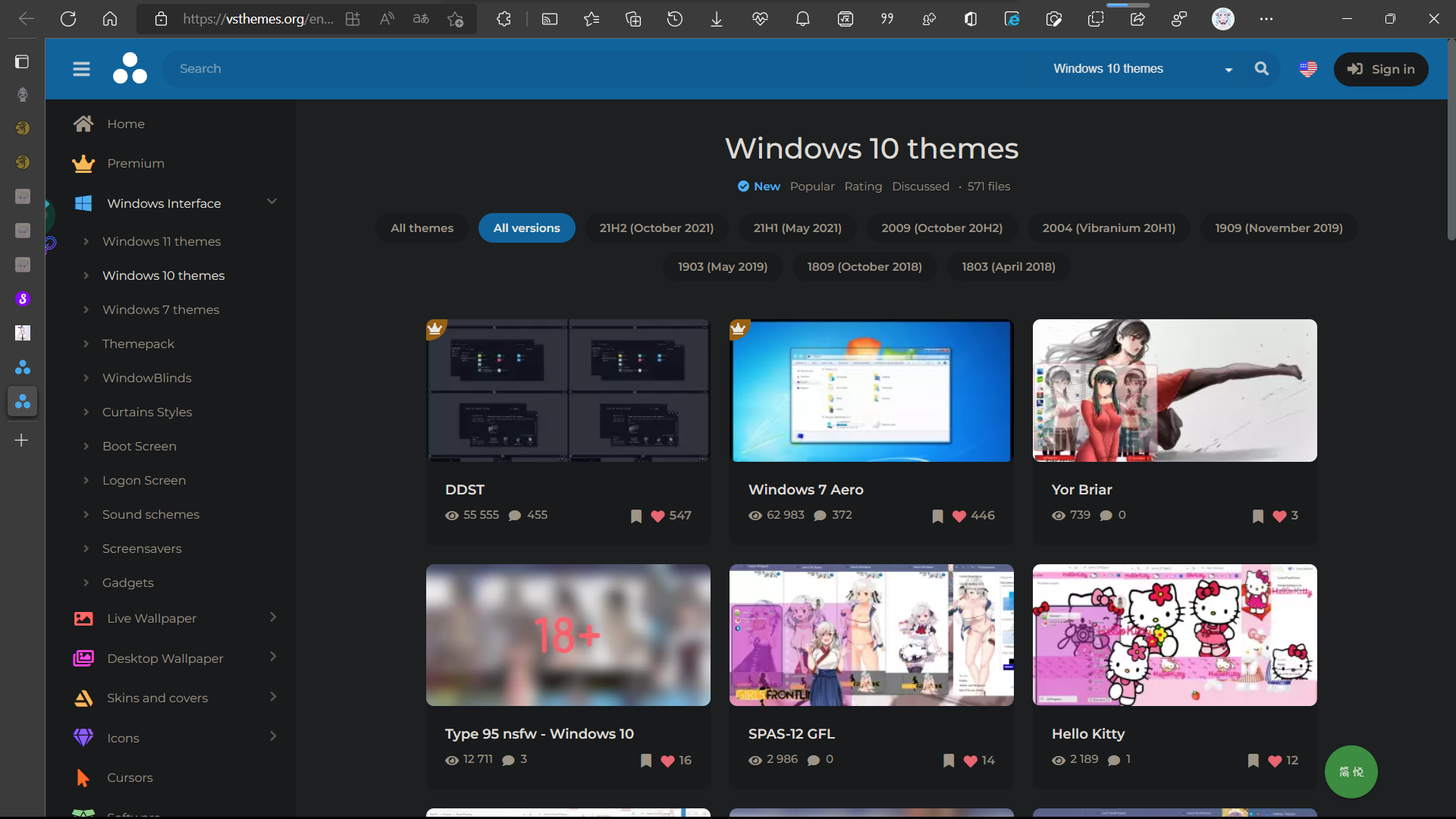Bookmark the Type 95 nsfw theme
Viewport: 1456px width, 819px height.
pyautogui.click(x=646, y=761)
